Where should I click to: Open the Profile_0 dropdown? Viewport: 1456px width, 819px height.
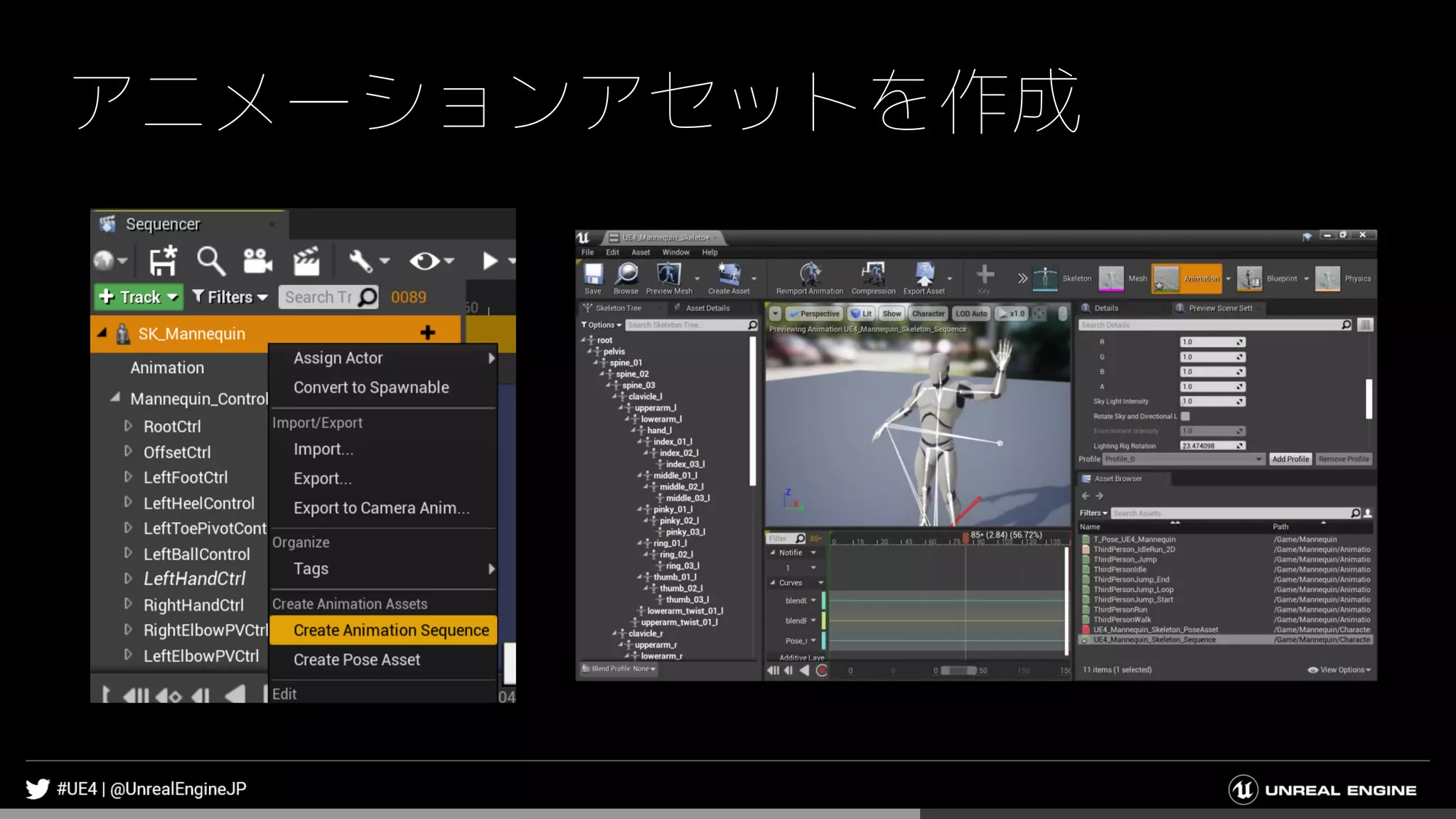tap(1184, 459)
